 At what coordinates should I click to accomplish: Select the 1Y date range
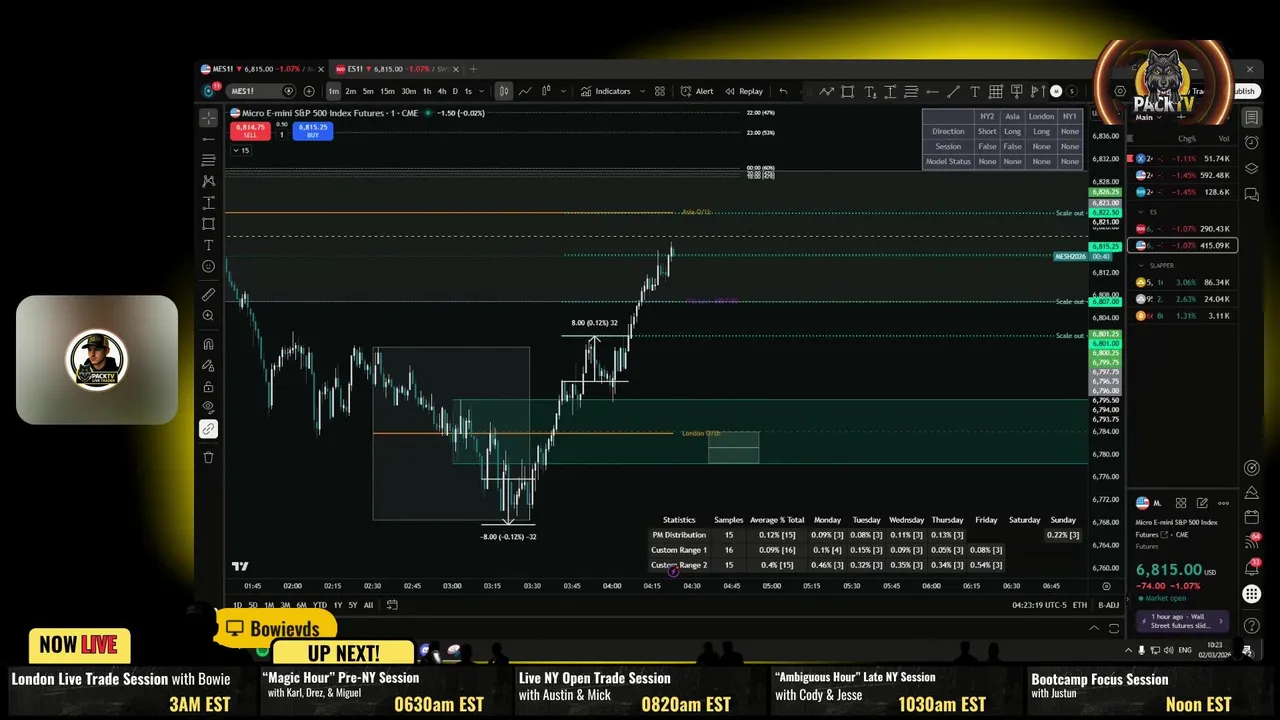coord(337,605)
